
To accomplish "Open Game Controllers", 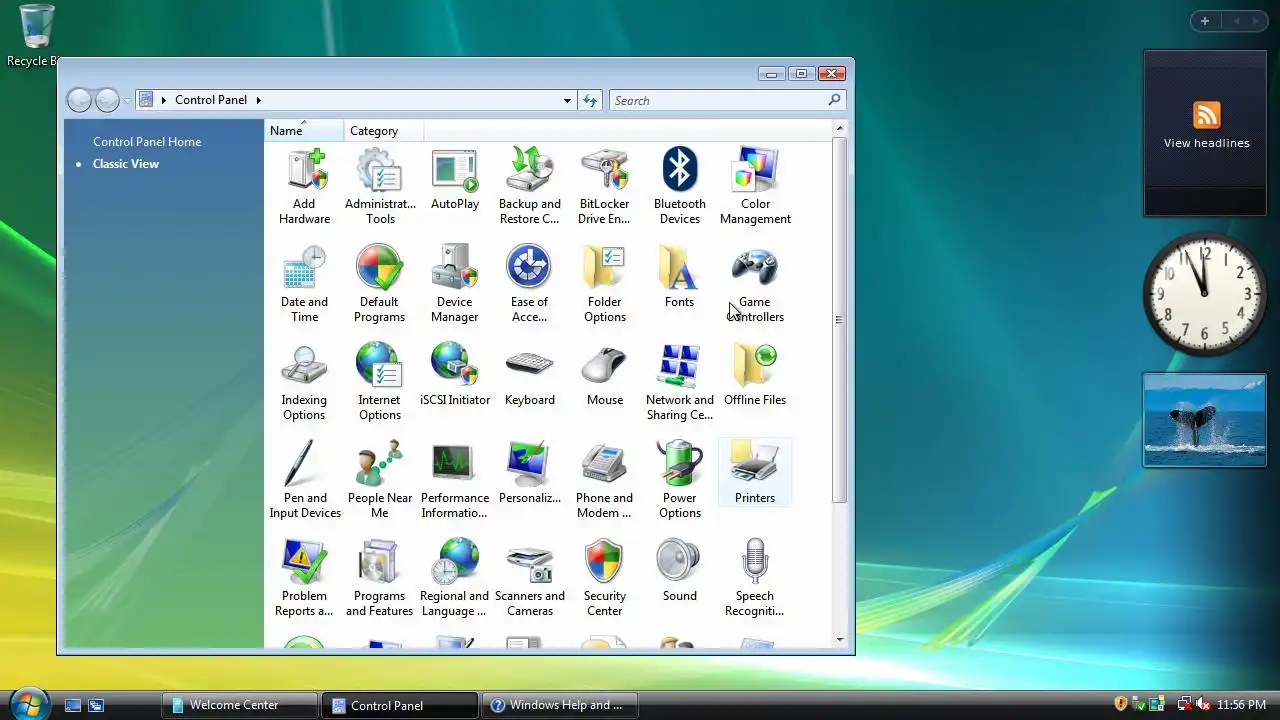I will click(x=755, y=284).
